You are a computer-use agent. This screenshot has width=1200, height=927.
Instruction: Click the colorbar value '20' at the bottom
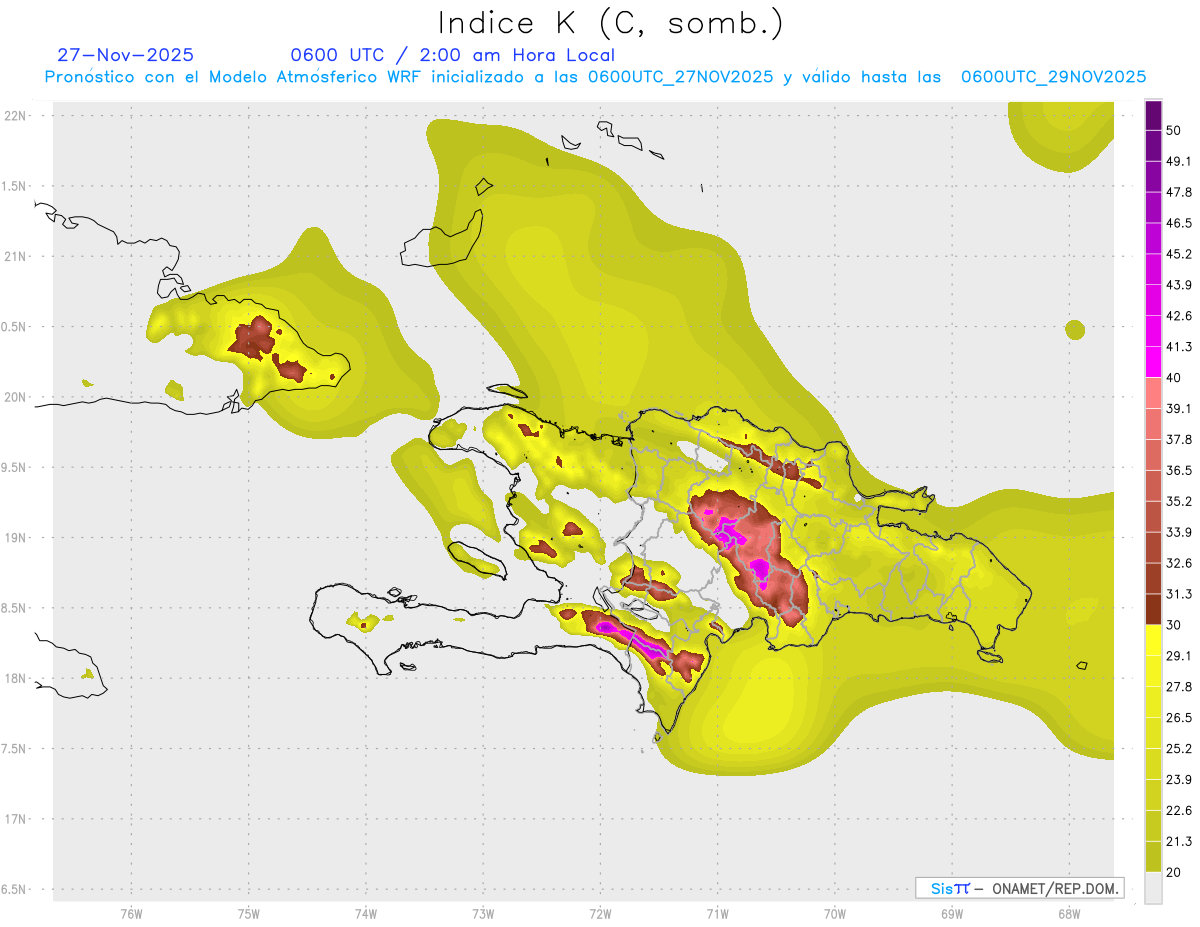pos(1174,872)
